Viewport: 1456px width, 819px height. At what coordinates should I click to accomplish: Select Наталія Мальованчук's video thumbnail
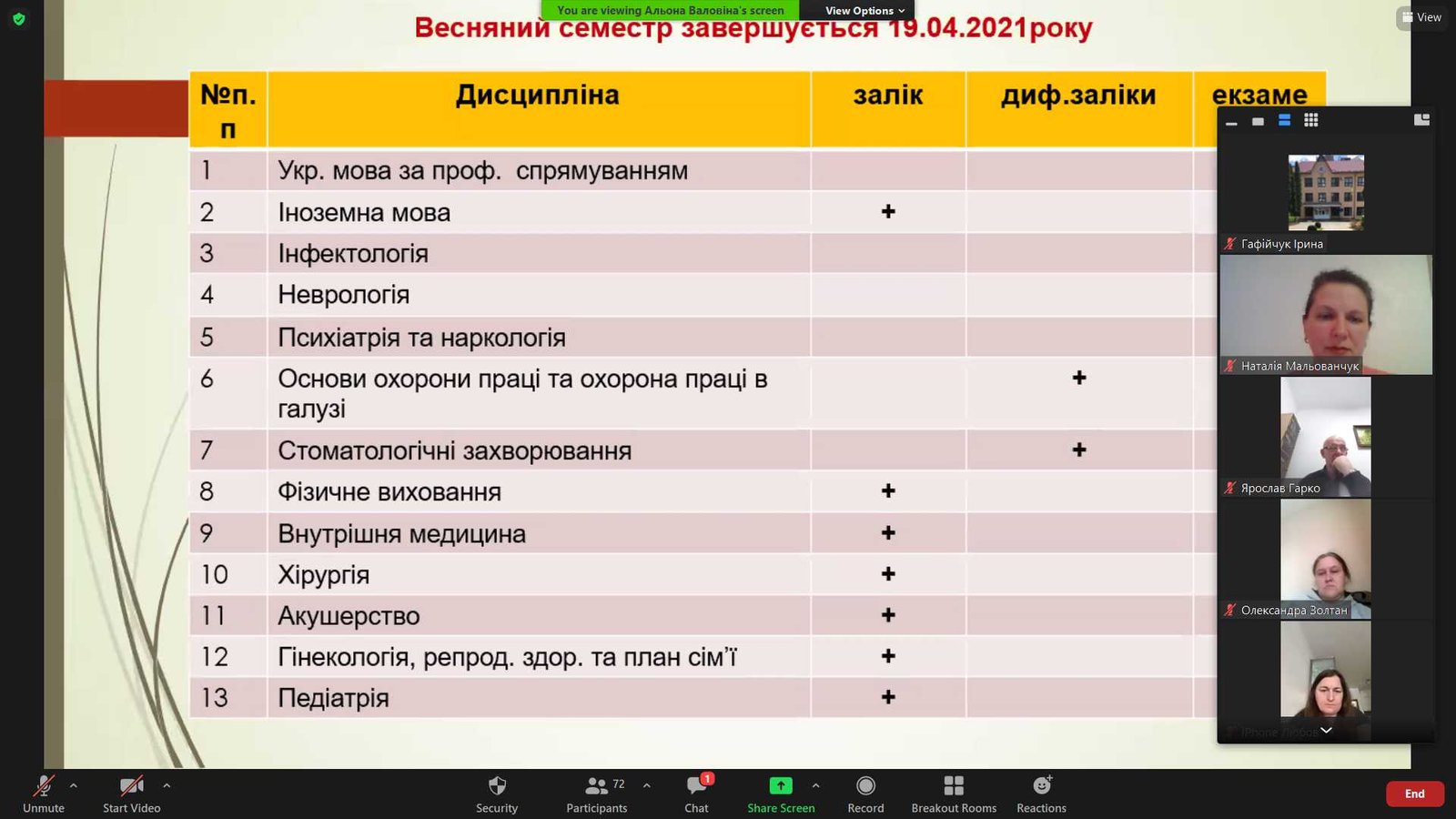coord(1326,315)
